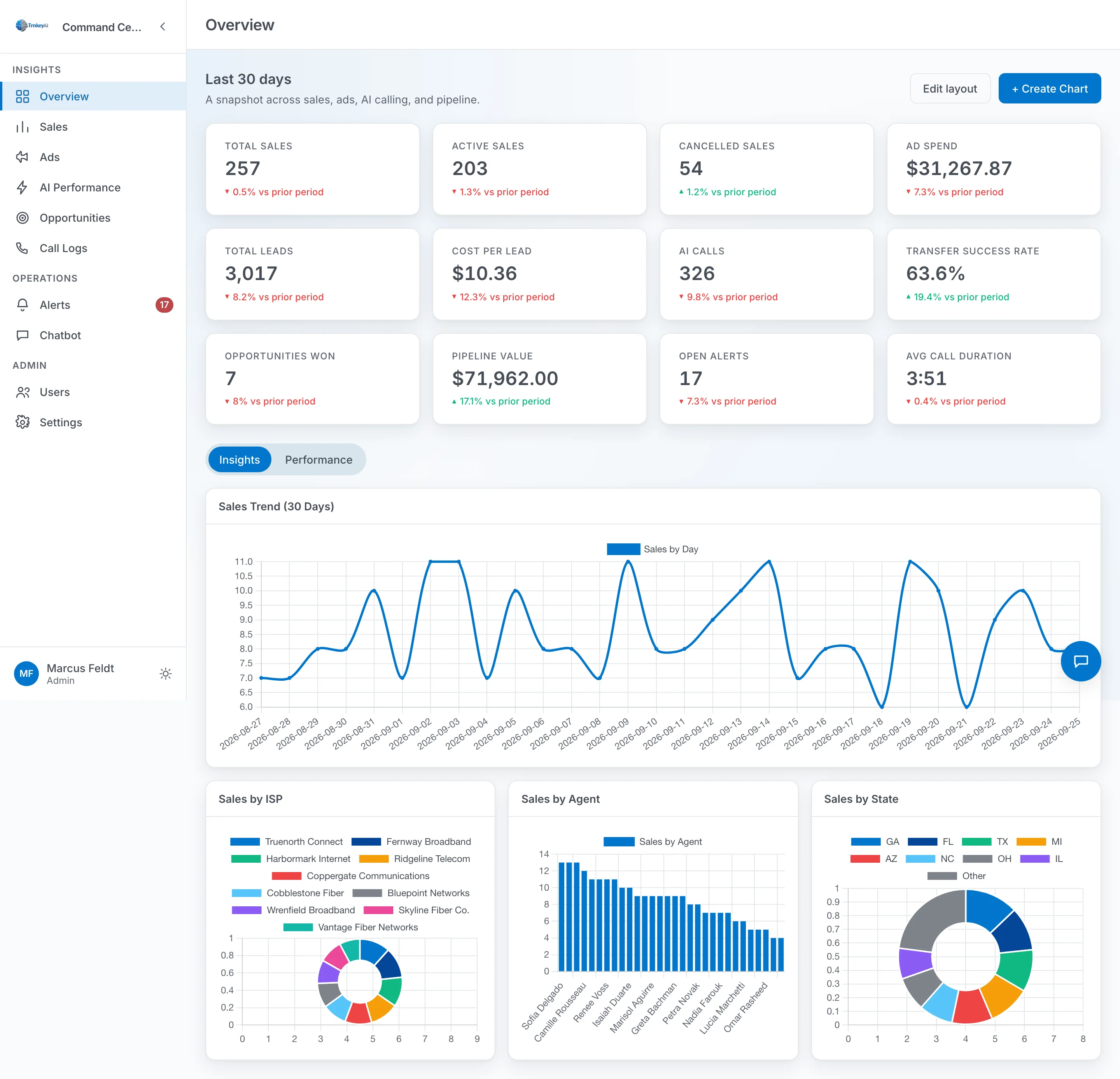Switch to the Performance tab
Viewport: 1120px width, 1079px height.
pos(319,460)
